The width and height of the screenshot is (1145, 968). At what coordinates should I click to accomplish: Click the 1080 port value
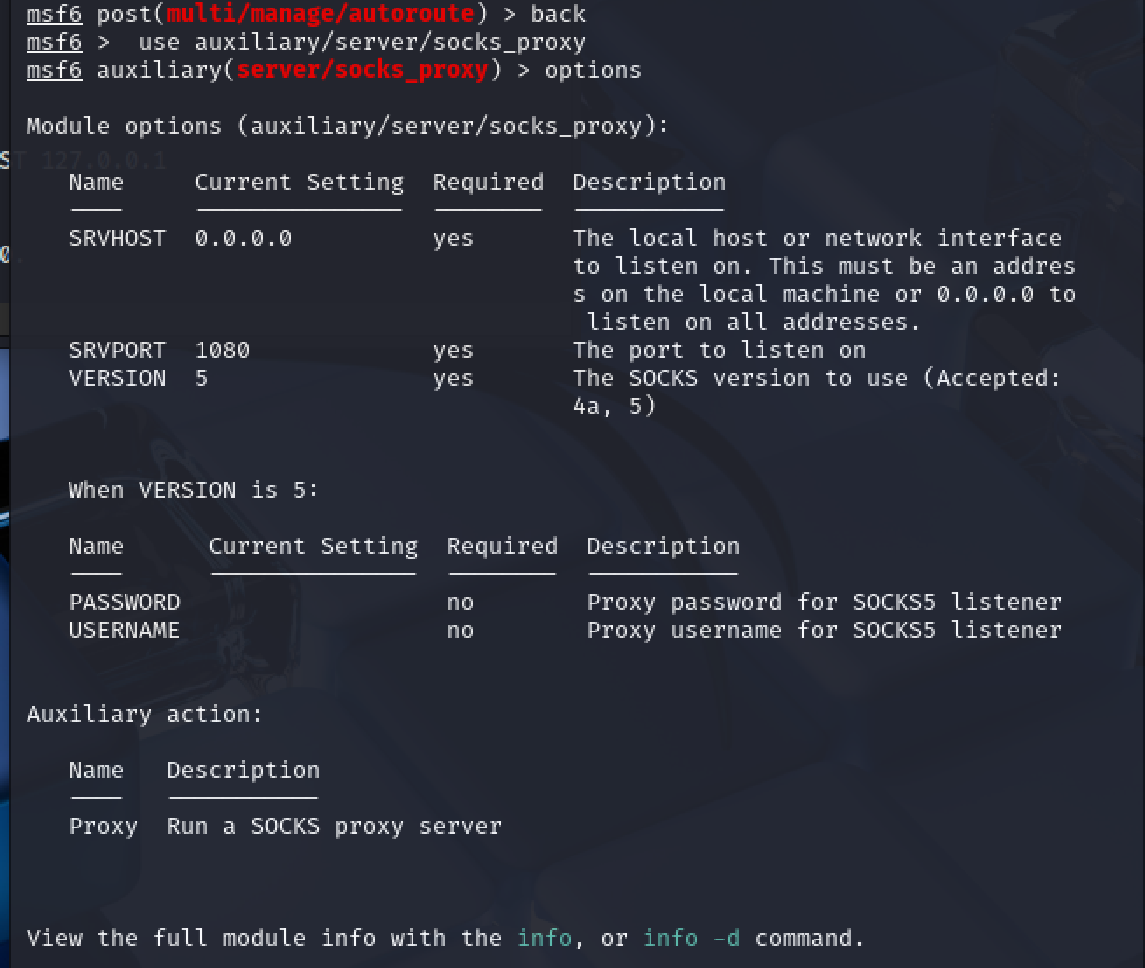(x=222, y=350)
